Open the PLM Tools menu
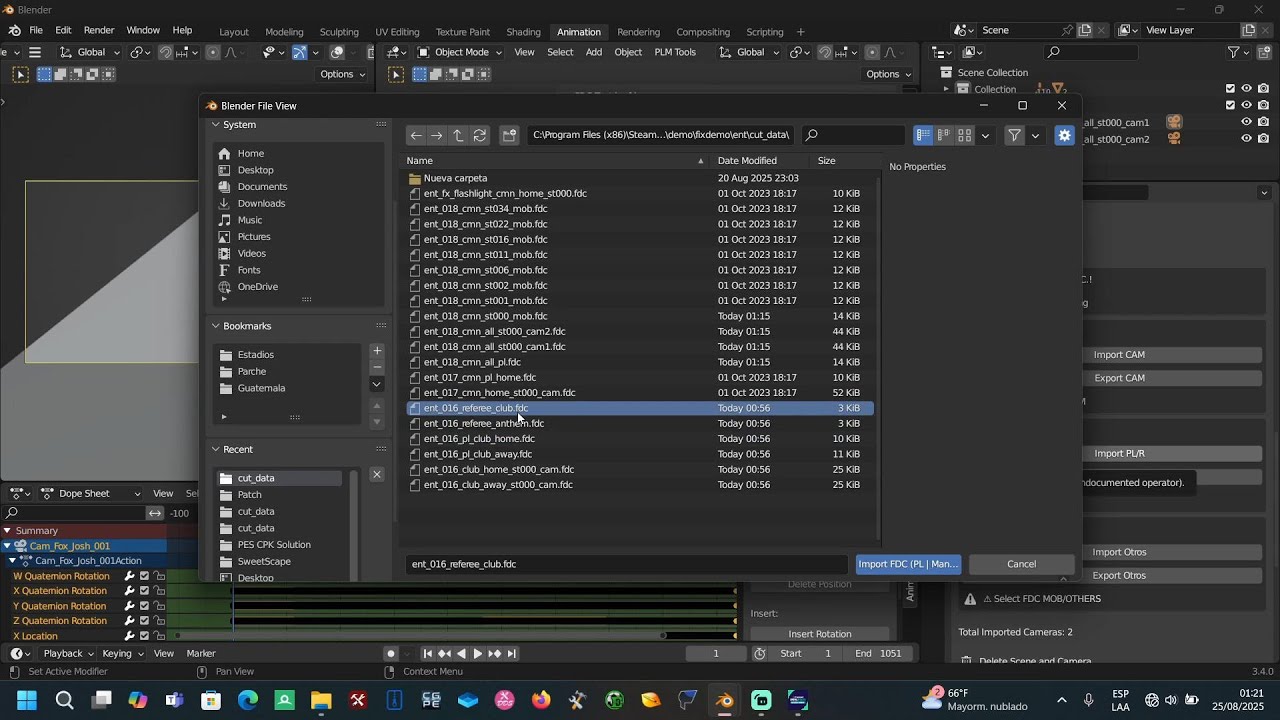The width and height of the screenshot is (1280, 720). (x=675, y=52)
